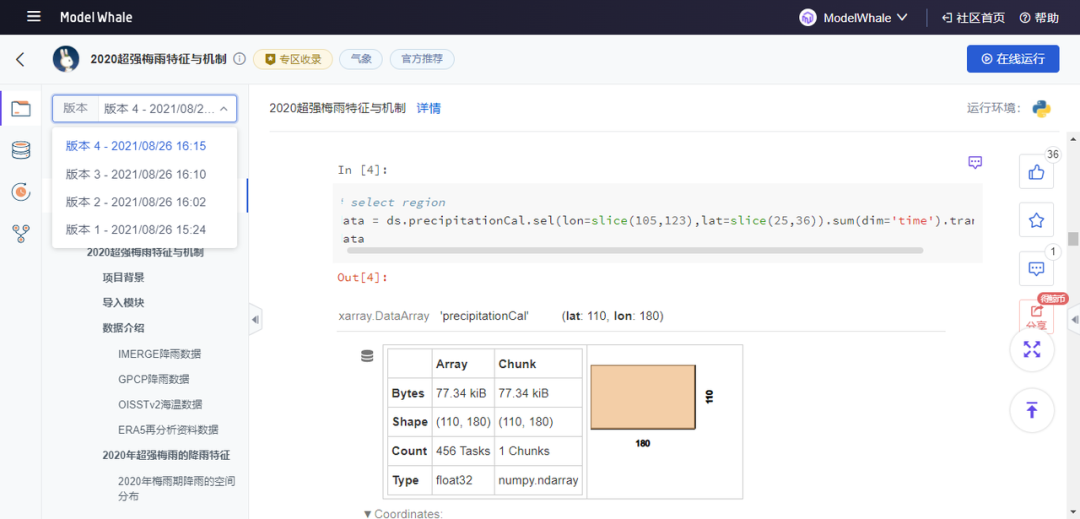Enter fullscreen with expand arrows icon
This screenshot has height=519, width=1080.
pyautogui.click(x=1032, y=349)
